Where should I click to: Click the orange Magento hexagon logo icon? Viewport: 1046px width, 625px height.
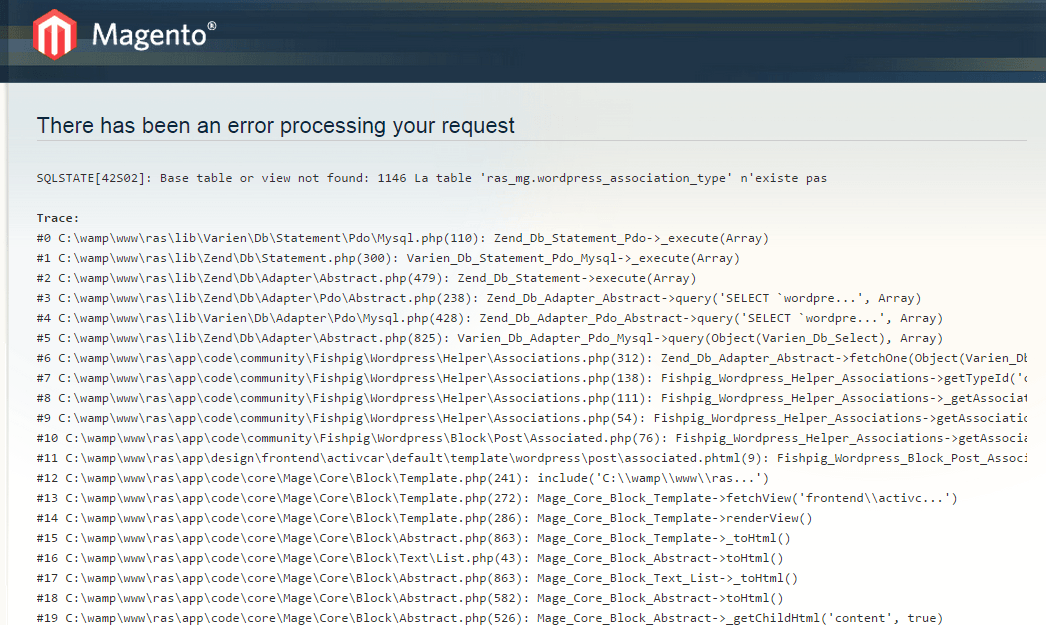tap(55, 35)
